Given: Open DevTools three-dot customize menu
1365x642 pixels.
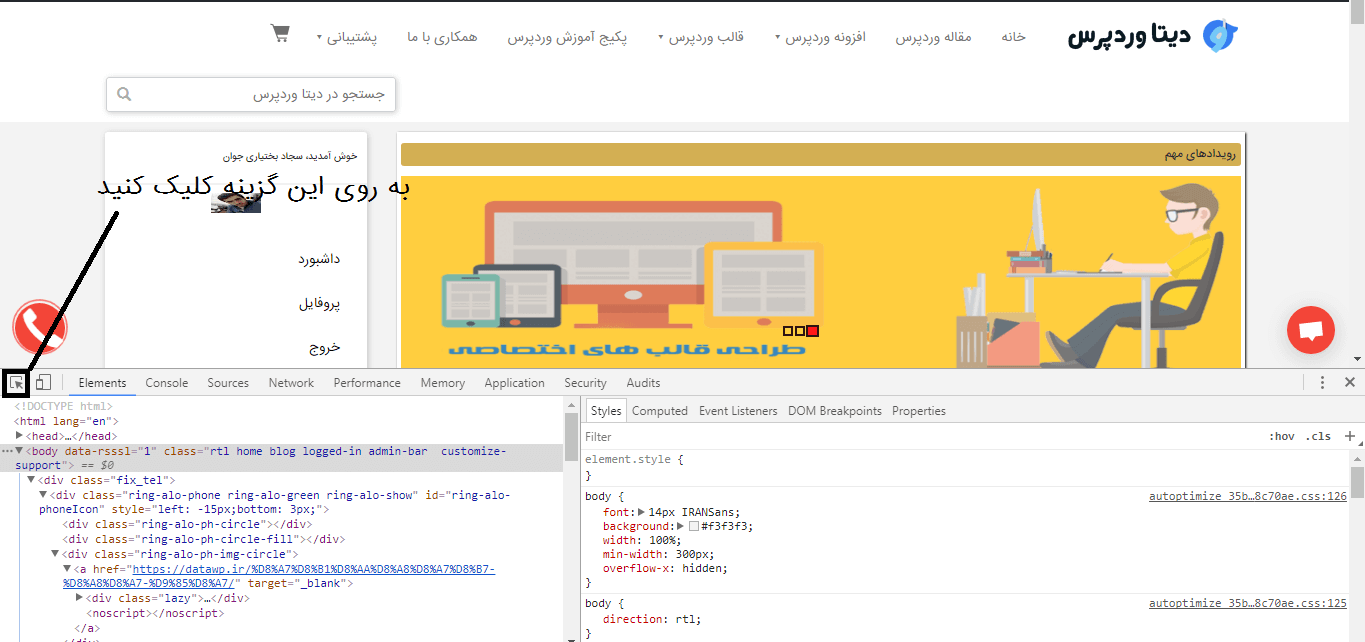Looking at the screenshot, I should (1322, 383).
